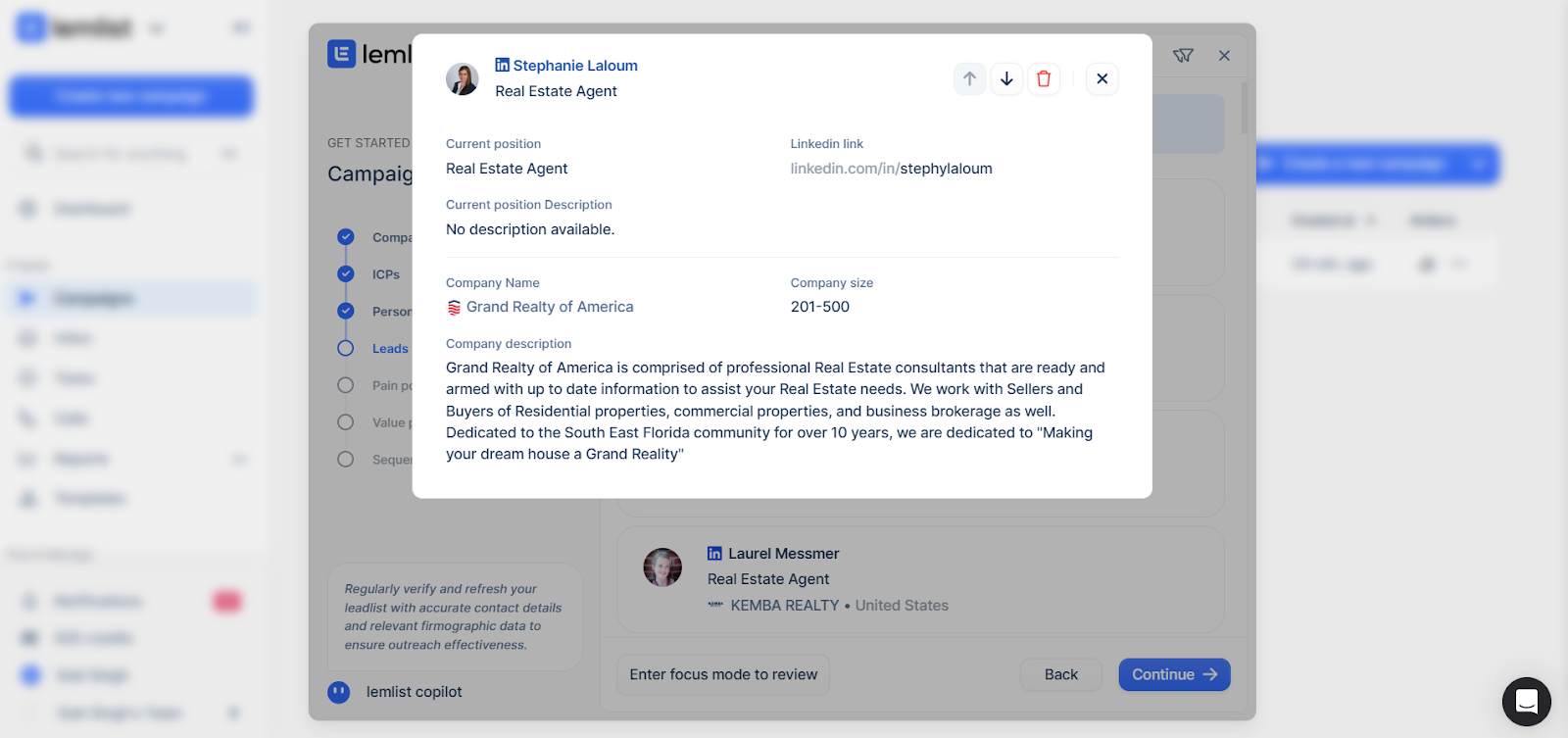Delete lead using red trash icon
The width and height of the screenshot is (1568, 738).
tap(1044, 78)
